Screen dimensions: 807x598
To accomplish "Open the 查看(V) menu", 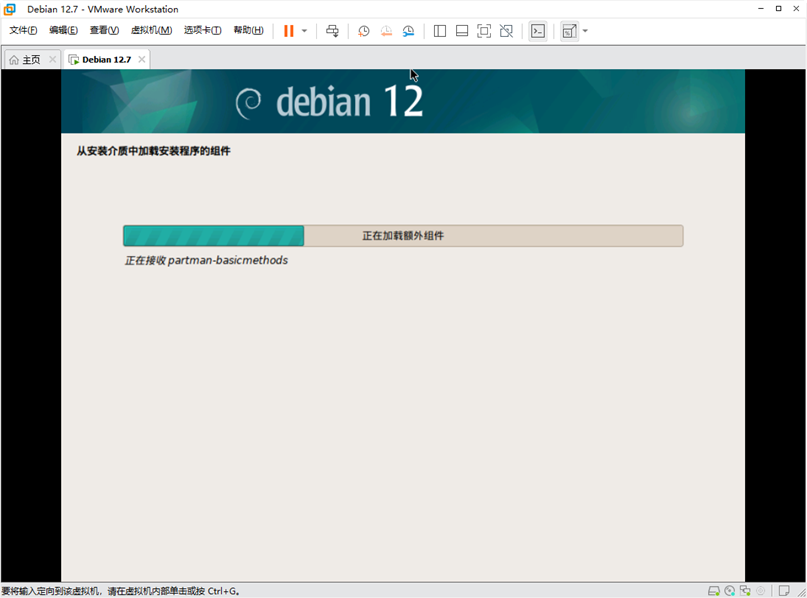I will 104,30.
